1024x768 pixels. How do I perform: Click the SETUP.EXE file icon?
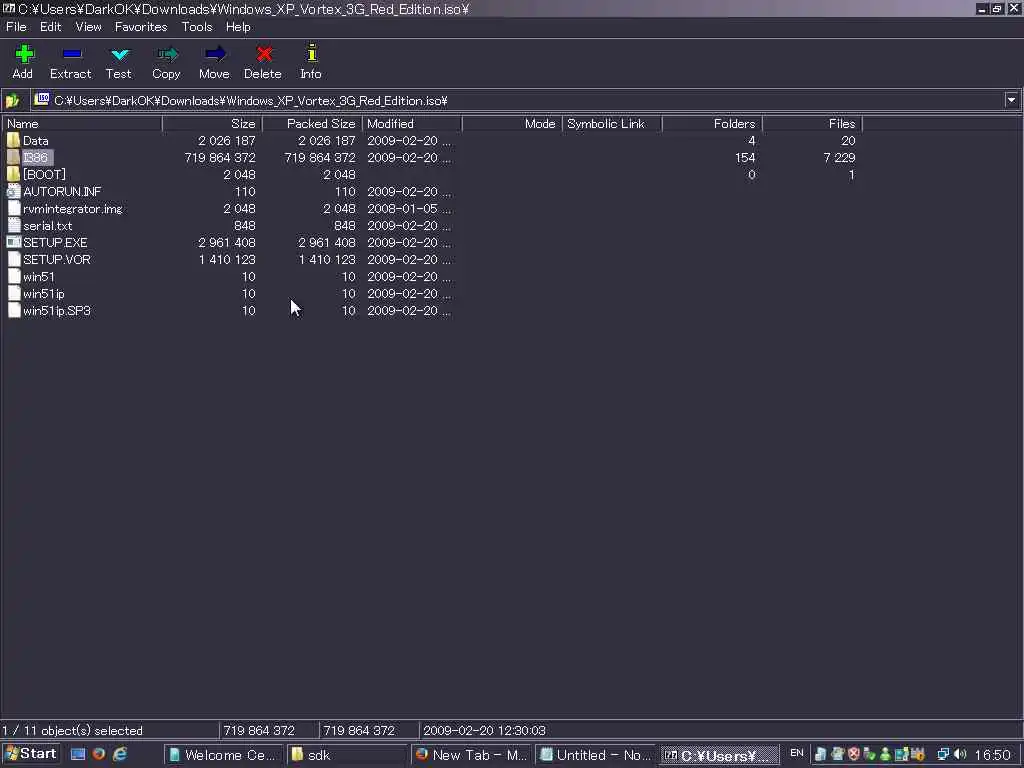[x=13, y=242]
